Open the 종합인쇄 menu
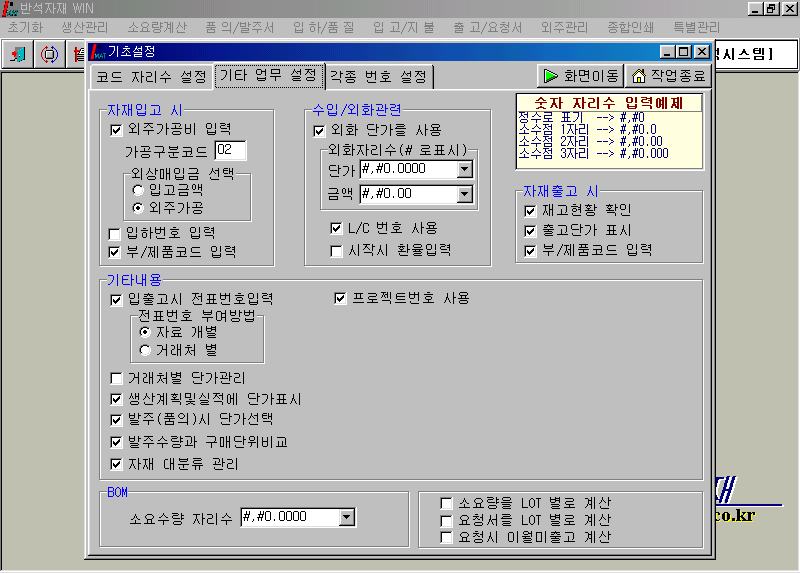Screen dimensions: 800x573 pyautogui.click(x=631, y=27)
